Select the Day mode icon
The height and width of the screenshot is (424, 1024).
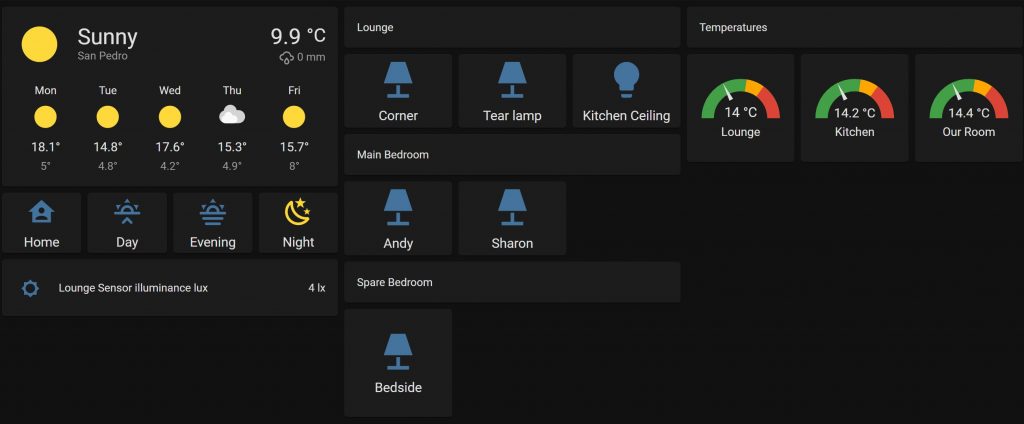coord(127,212)
